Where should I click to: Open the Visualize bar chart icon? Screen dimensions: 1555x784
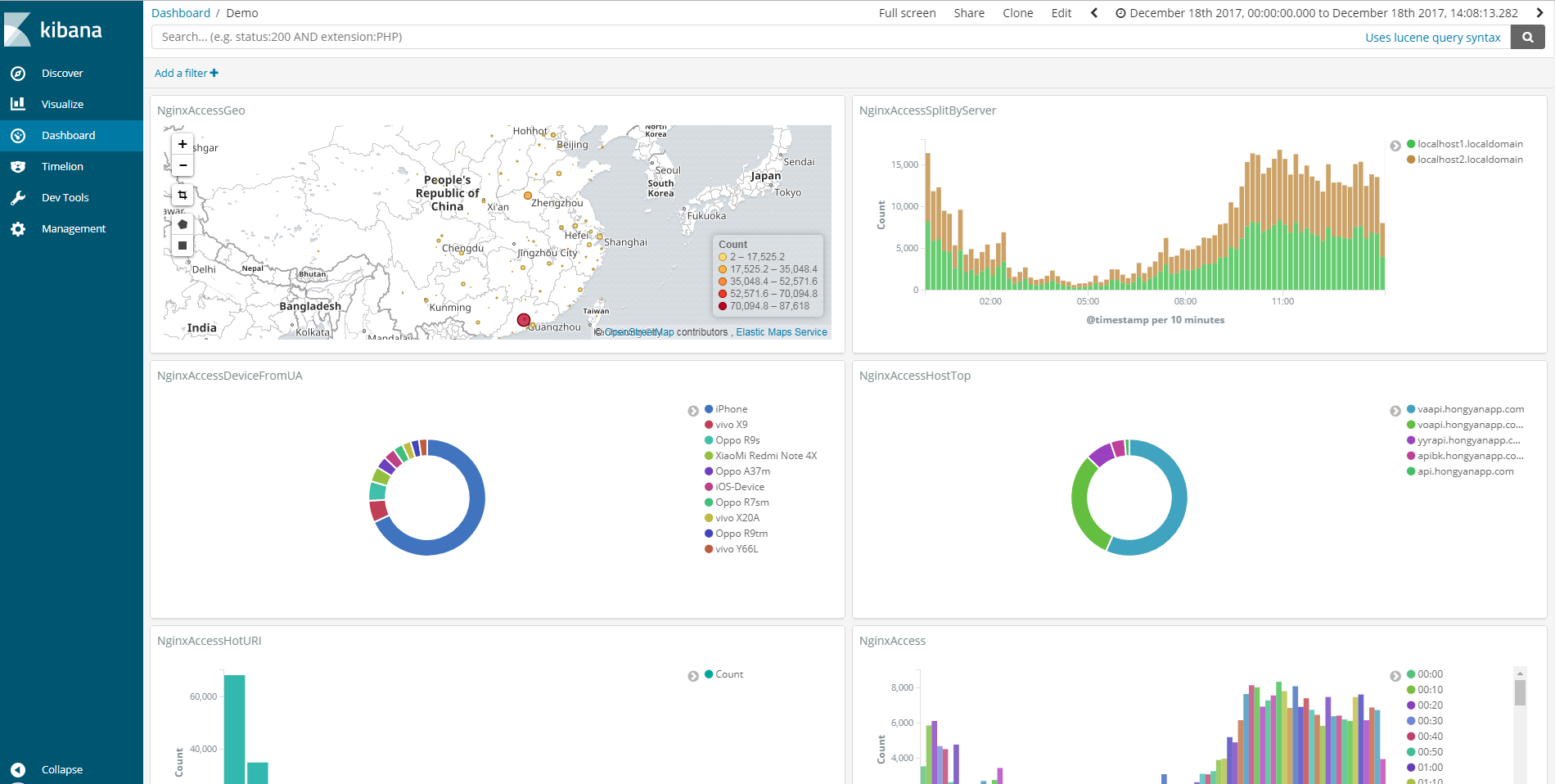click(x=18, y=104)
